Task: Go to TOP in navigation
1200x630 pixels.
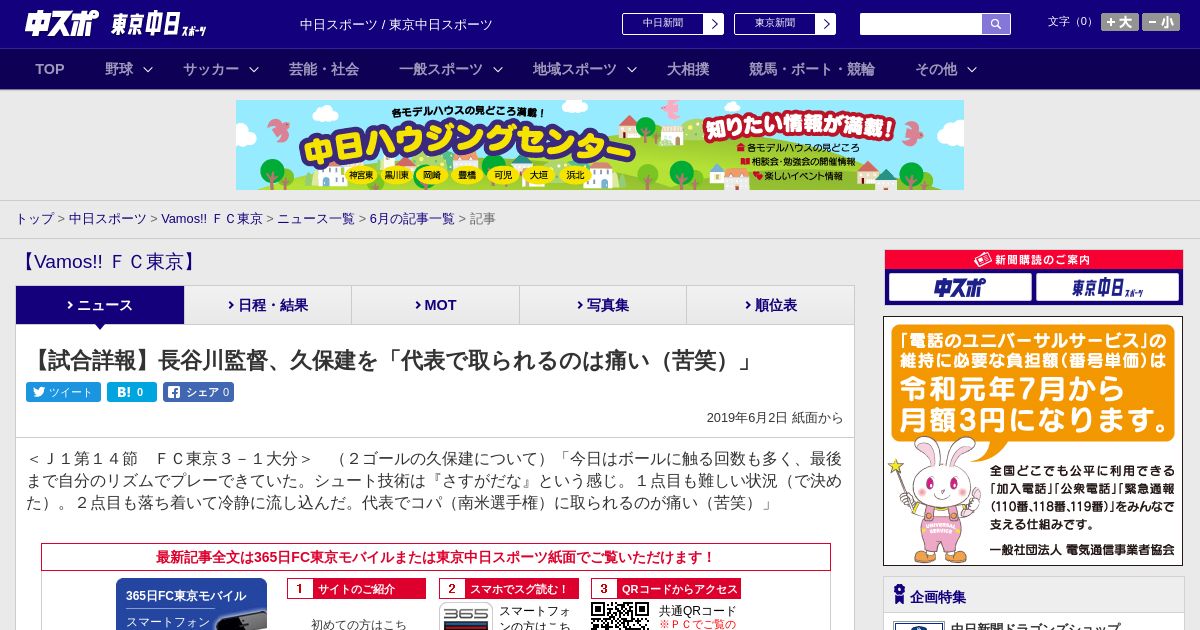Action: click(50, 69)
